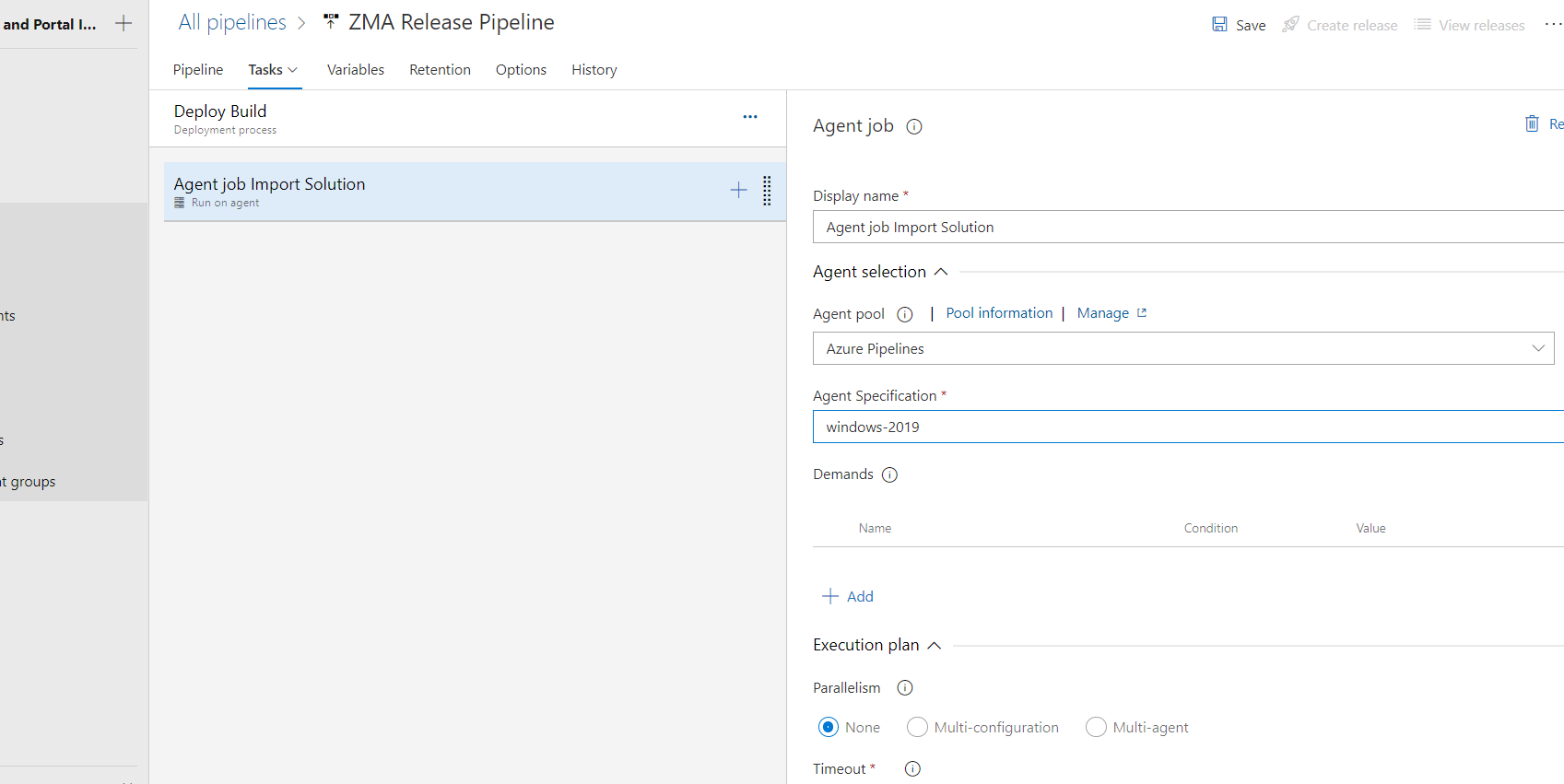Open Deploy Build more options ellipsis
Viewport: 1564px width, 784px height.
click(x=750, y=117)
